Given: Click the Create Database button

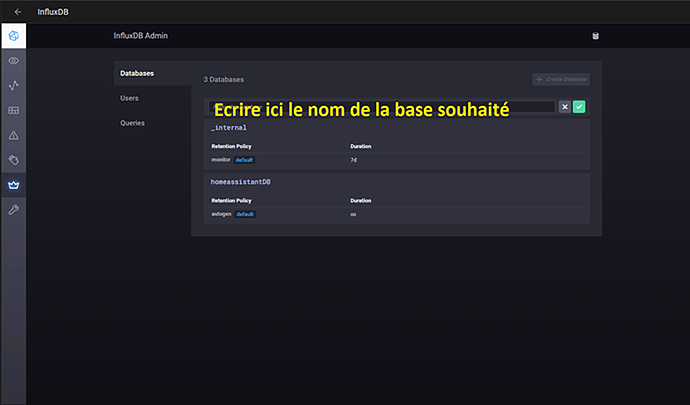Looking at the screenshot, I should coord(561,79).
